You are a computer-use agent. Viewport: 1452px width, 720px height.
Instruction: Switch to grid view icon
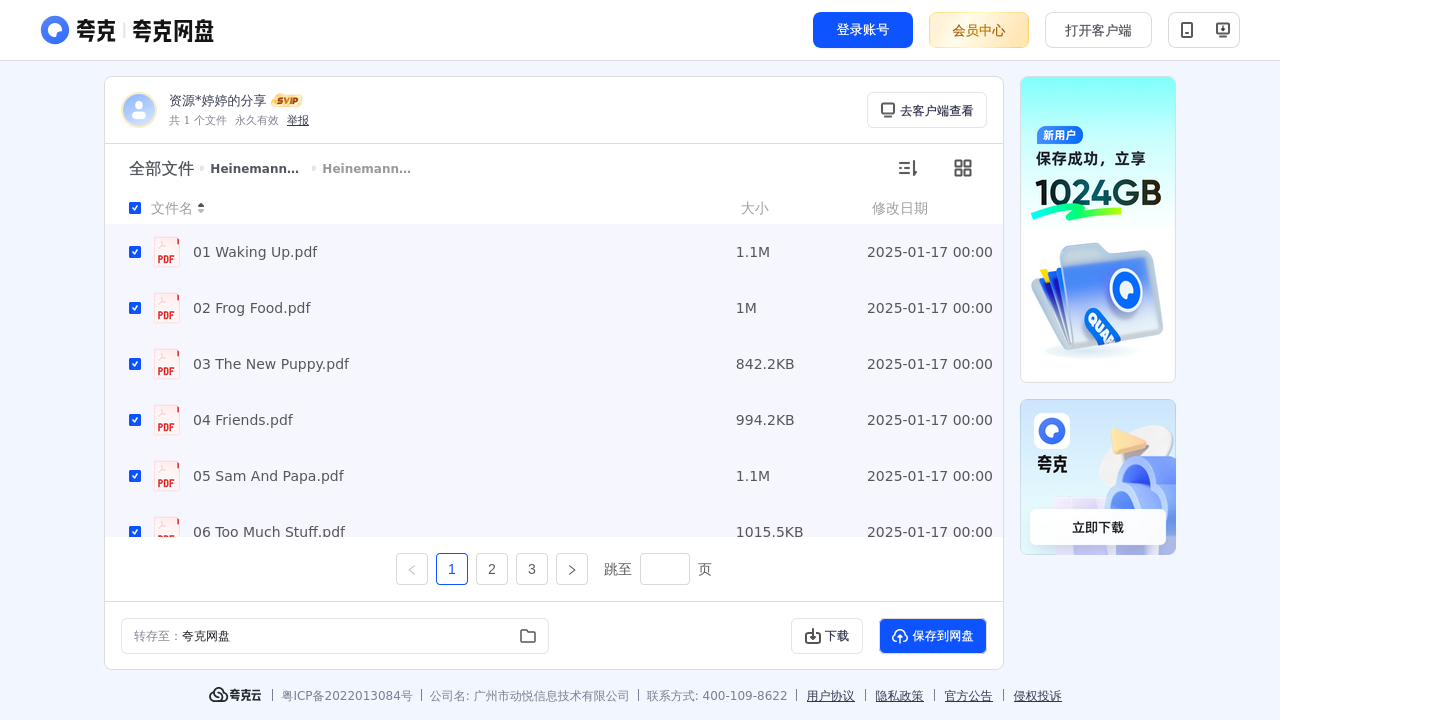click(x=963, y=168)
